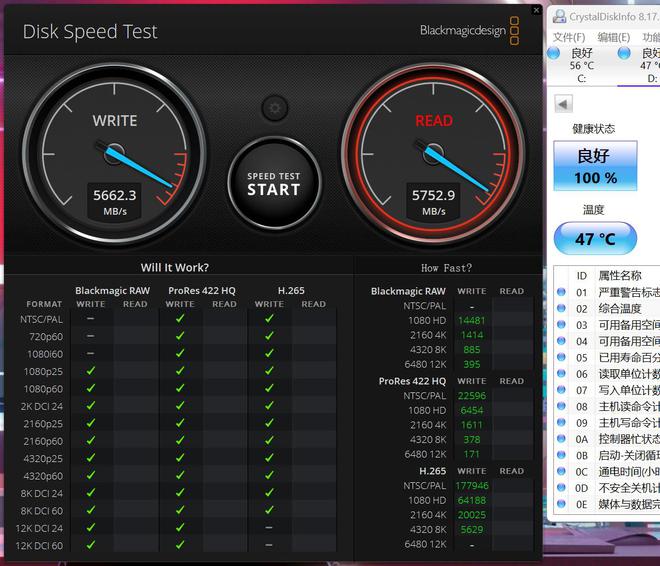This screenshot has height=566, width=660.
Task: Select the D: drive in CrystalDiskInfo
Action: click(651, 65)
